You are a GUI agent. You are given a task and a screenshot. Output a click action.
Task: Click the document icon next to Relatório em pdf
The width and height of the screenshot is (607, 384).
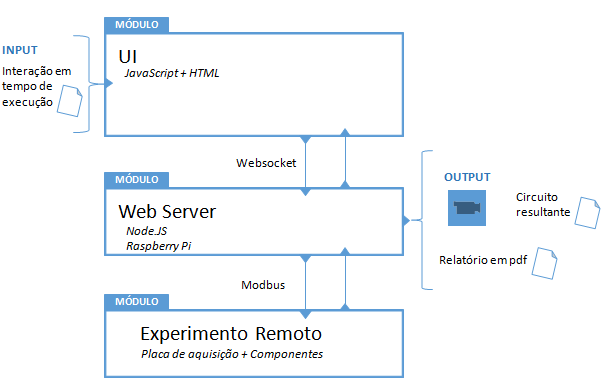click(544, 263)
